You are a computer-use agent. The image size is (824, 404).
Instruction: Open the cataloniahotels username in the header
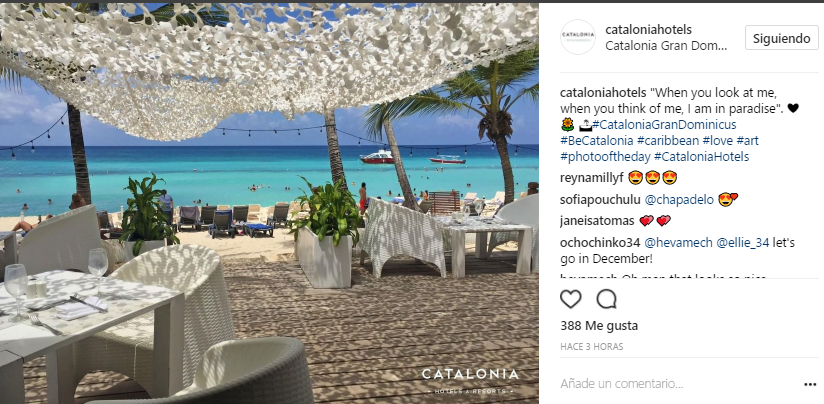coord(648,29)
